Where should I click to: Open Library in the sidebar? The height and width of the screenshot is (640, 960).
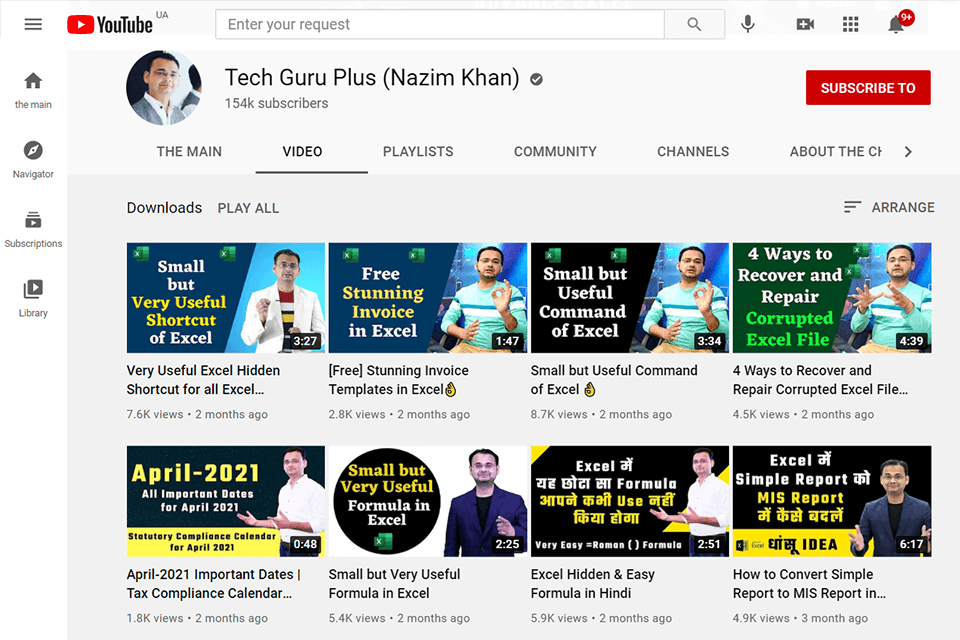click(x=33, y=298)
